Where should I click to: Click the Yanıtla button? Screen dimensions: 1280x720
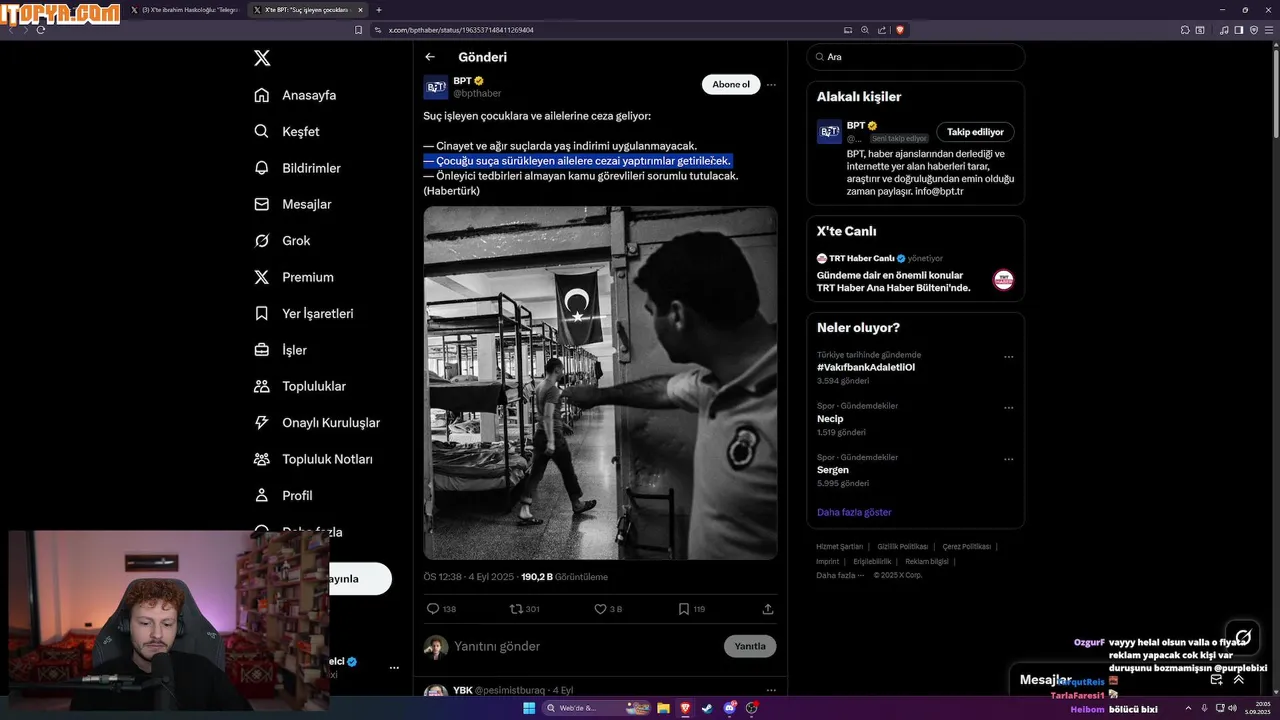(750, 646)
